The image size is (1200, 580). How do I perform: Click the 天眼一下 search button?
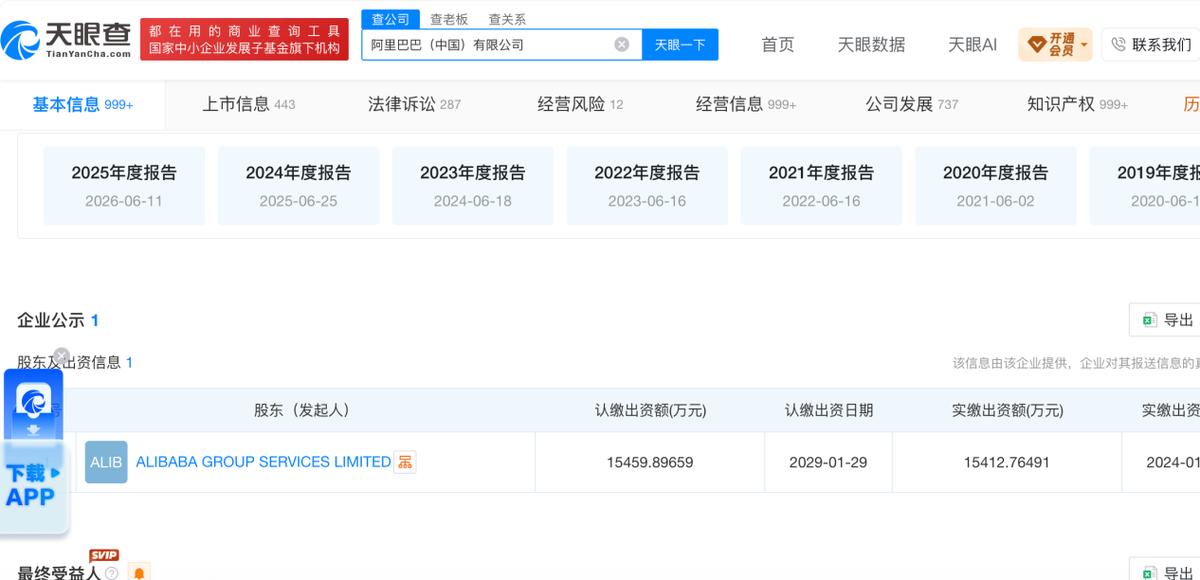[680, 44]
